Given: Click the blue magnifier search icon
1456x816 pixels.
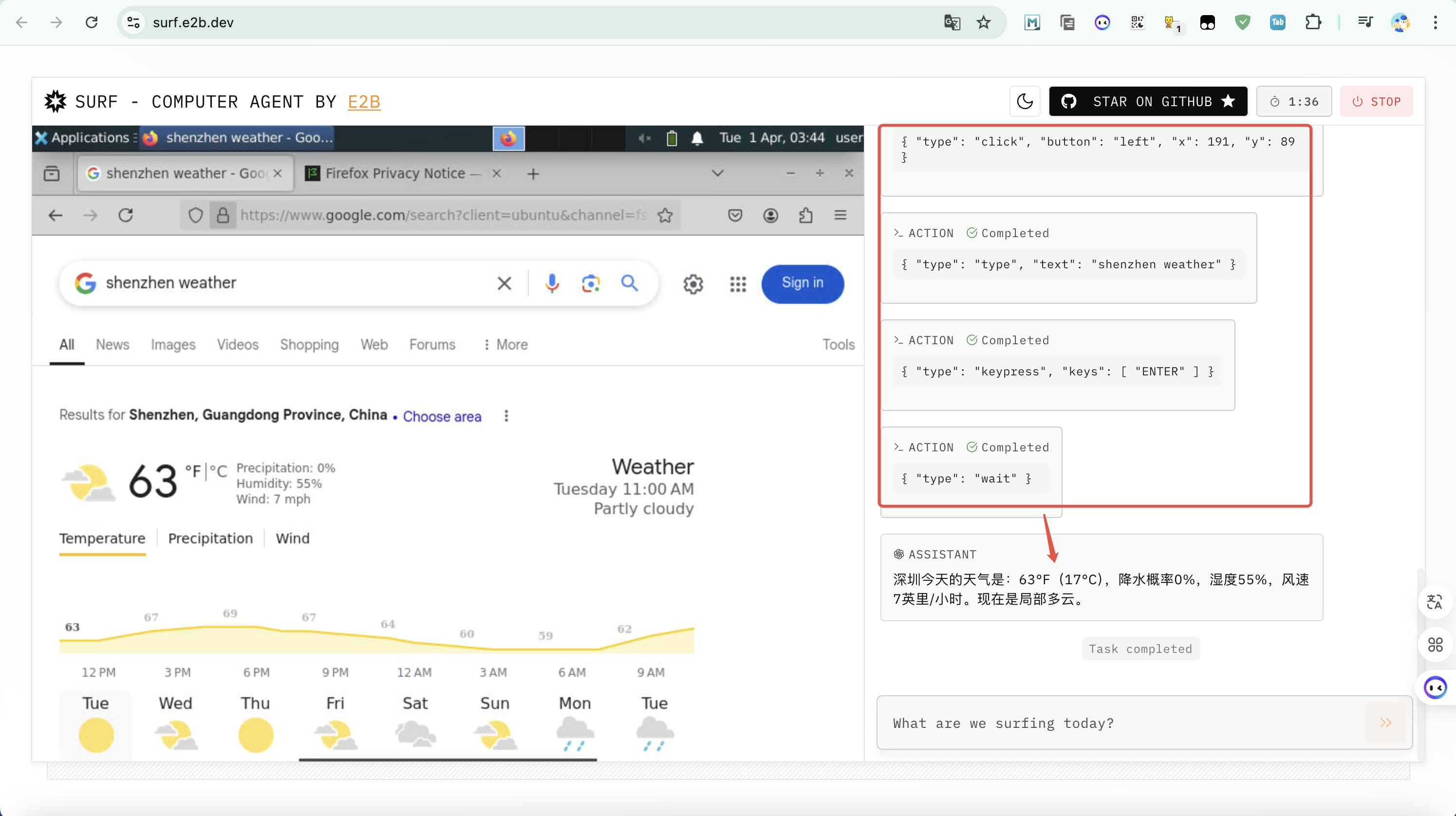Looking at the screenshot, I should [x=630, y=282].
